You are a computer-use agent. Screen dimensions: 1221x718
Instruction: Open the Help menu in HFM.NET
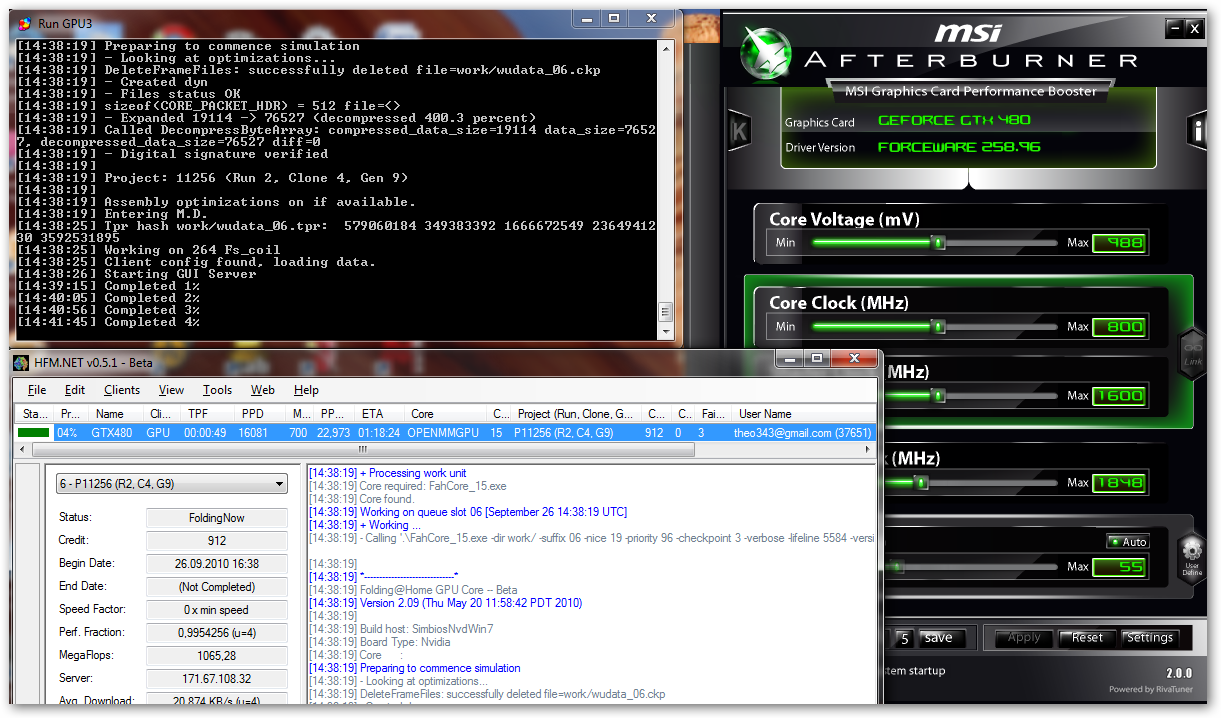(306, 390)
